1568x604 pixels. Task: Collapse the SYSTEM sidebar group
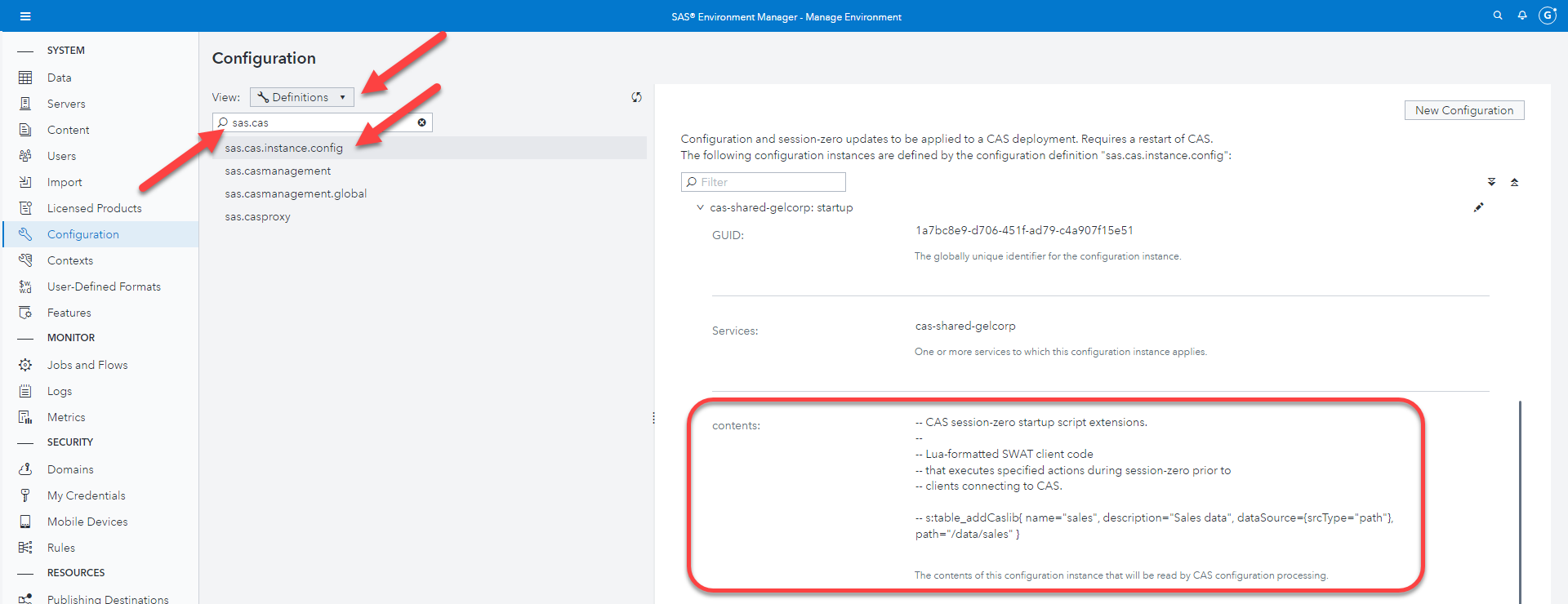[25, 51]
